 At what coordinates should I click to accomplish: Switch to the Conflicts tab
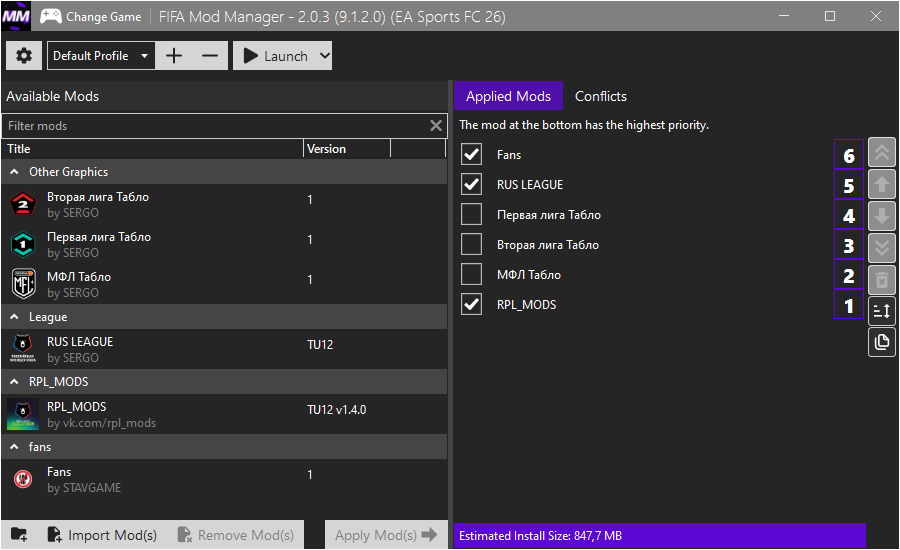pyautogui.click(x=600, y=97)
